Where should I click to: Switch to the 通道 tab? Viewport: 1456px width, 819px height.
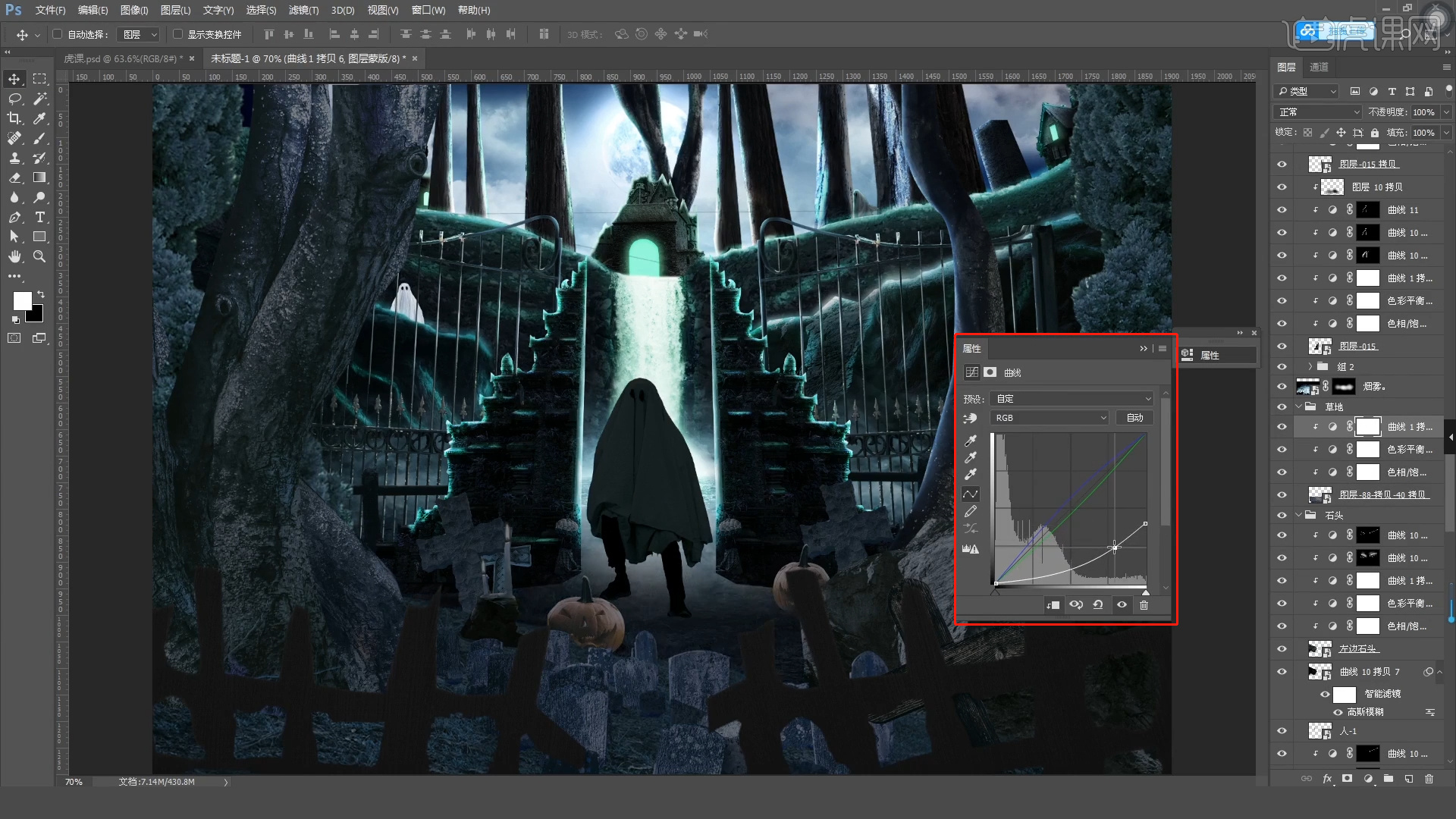coord(1319,67)
